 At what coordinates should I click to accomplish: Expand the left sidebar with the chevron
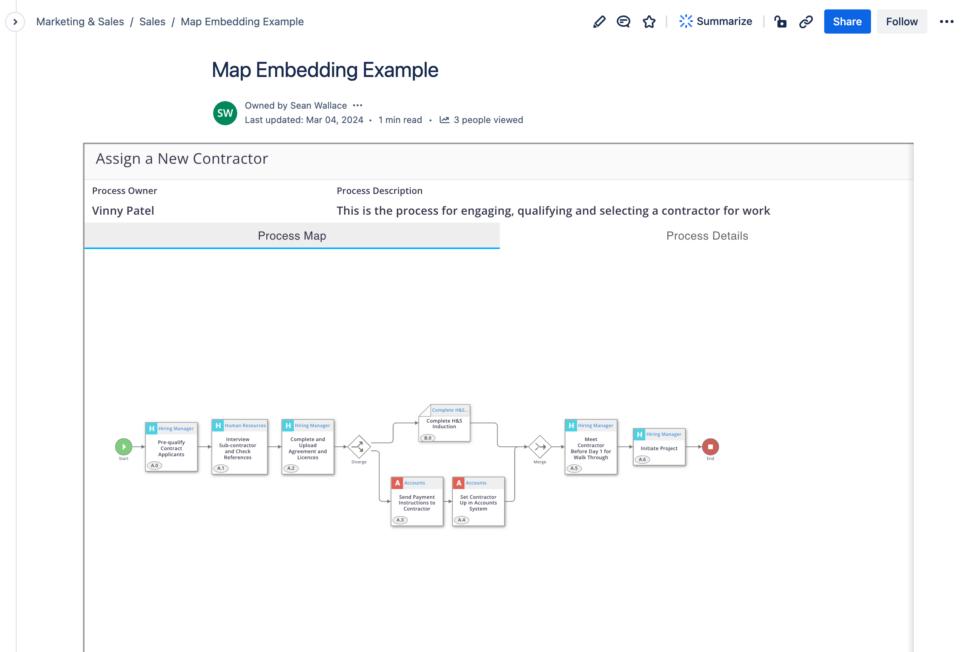coord(15,21)
